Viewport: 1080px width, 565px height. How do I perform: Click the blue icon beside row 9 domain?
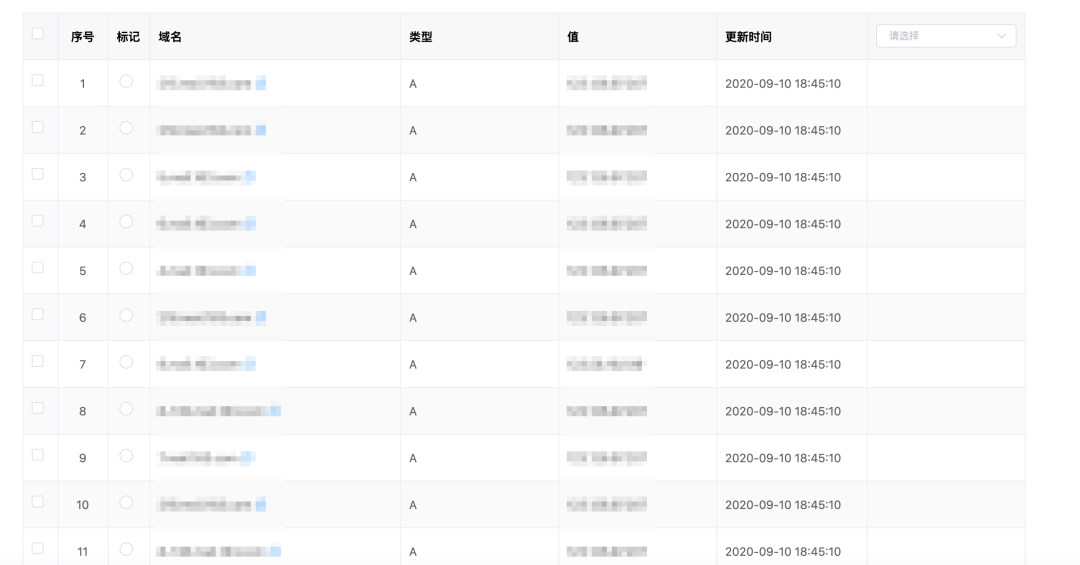(248, 458)
